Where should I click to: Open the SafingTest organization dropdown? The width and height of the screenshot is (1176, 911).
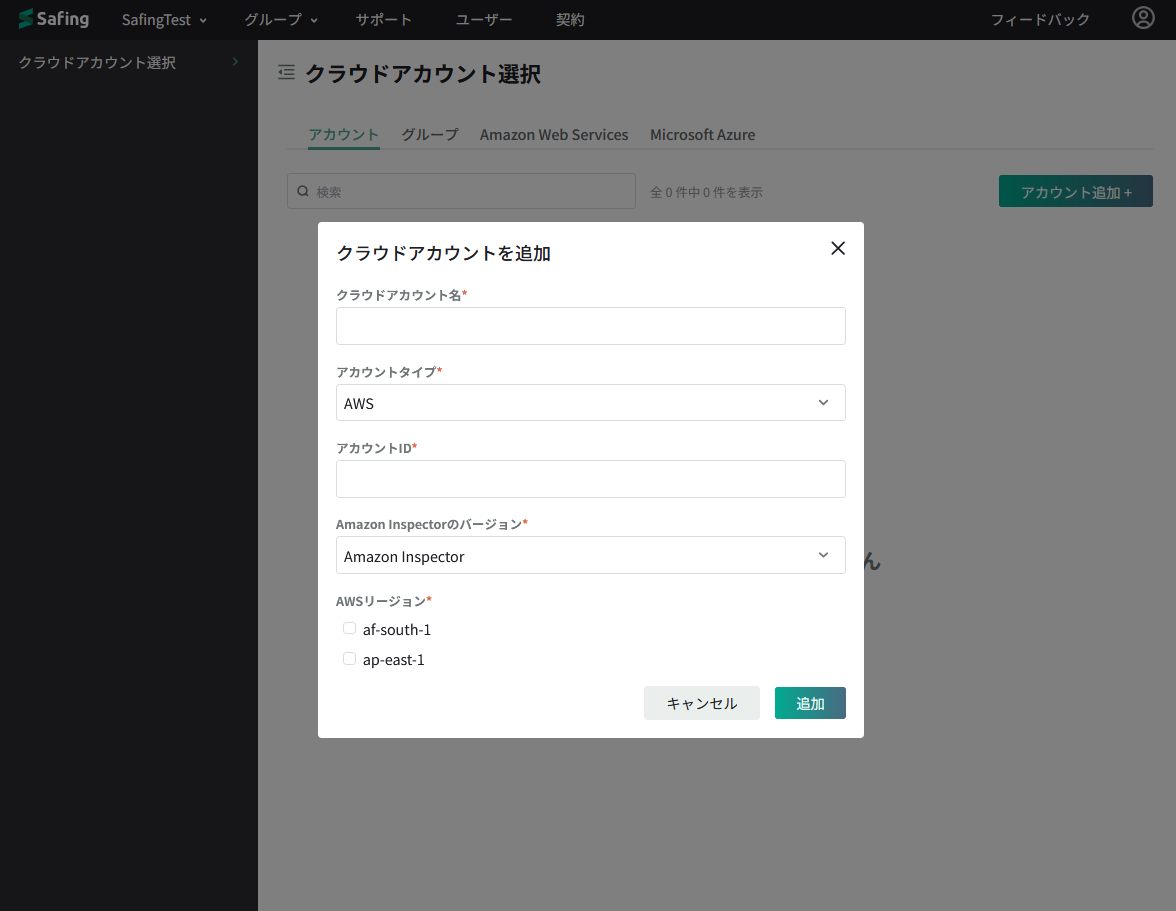pos(164,19)
